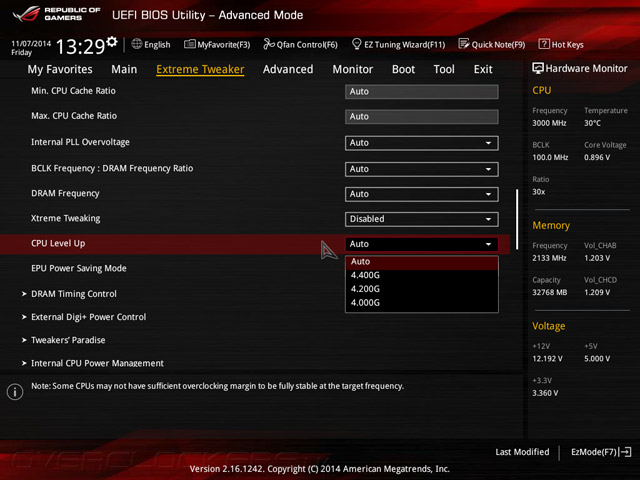Click the memory capacity 32768 MB value

(x=549, y=292)
